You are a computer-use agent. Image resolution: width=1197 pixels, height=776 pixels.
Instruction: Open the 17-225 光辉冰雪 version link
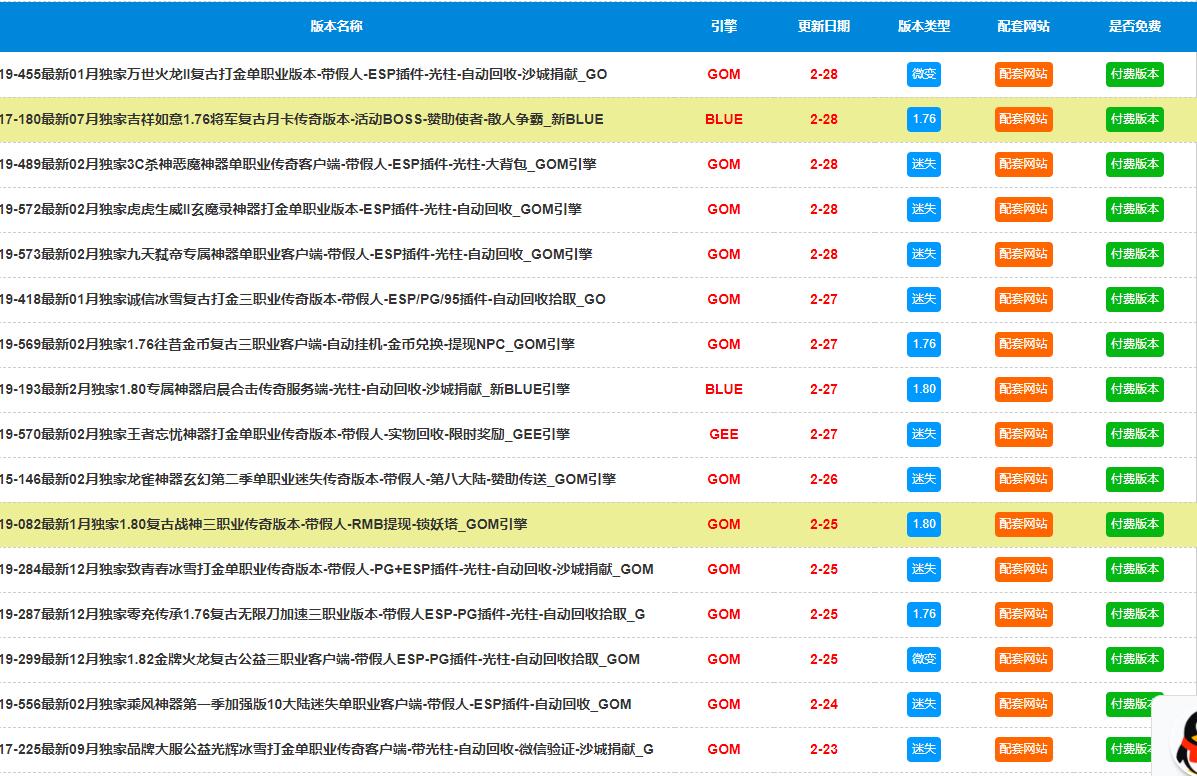point(326,749)
